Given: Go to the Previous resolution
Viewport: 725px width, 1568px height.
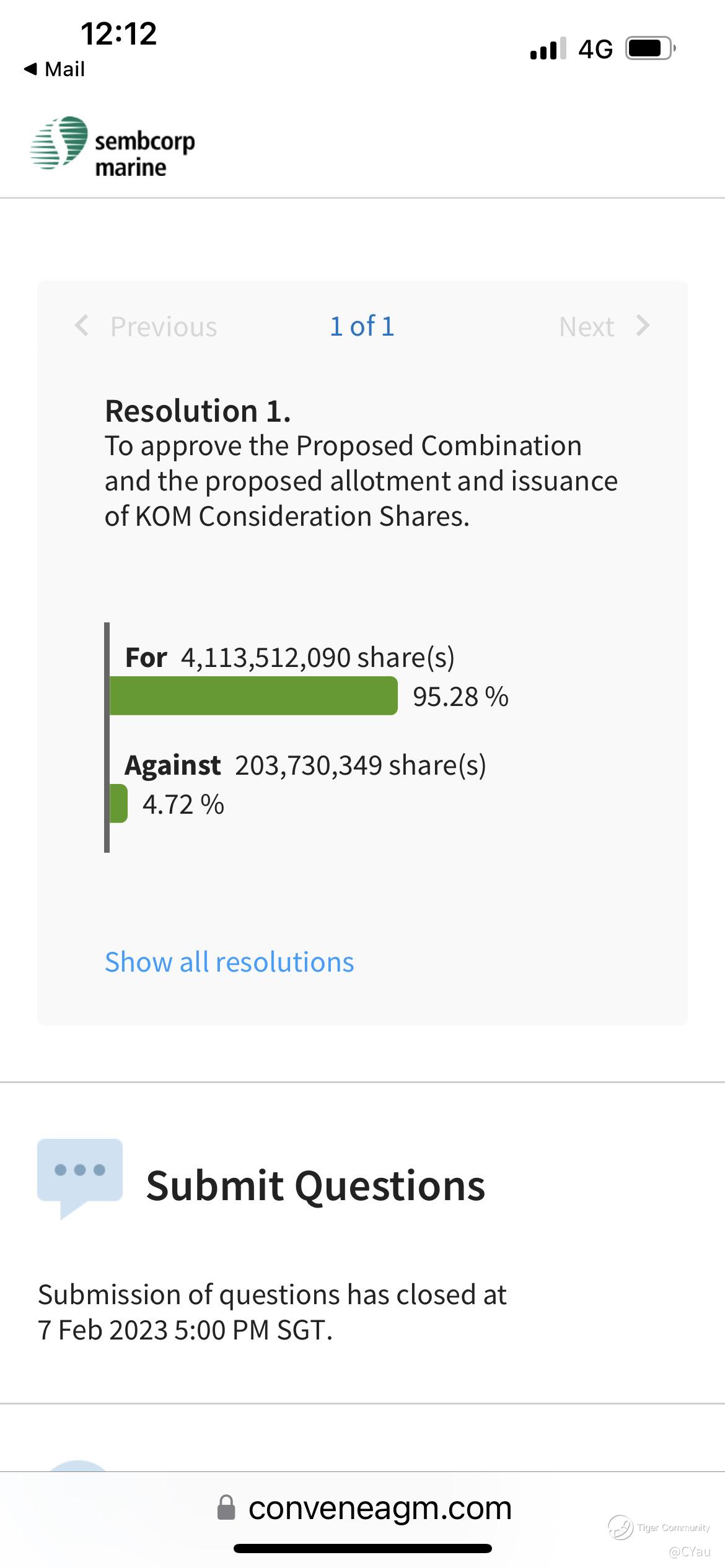Looking at the screenshot, I should (x=163, y=326).
